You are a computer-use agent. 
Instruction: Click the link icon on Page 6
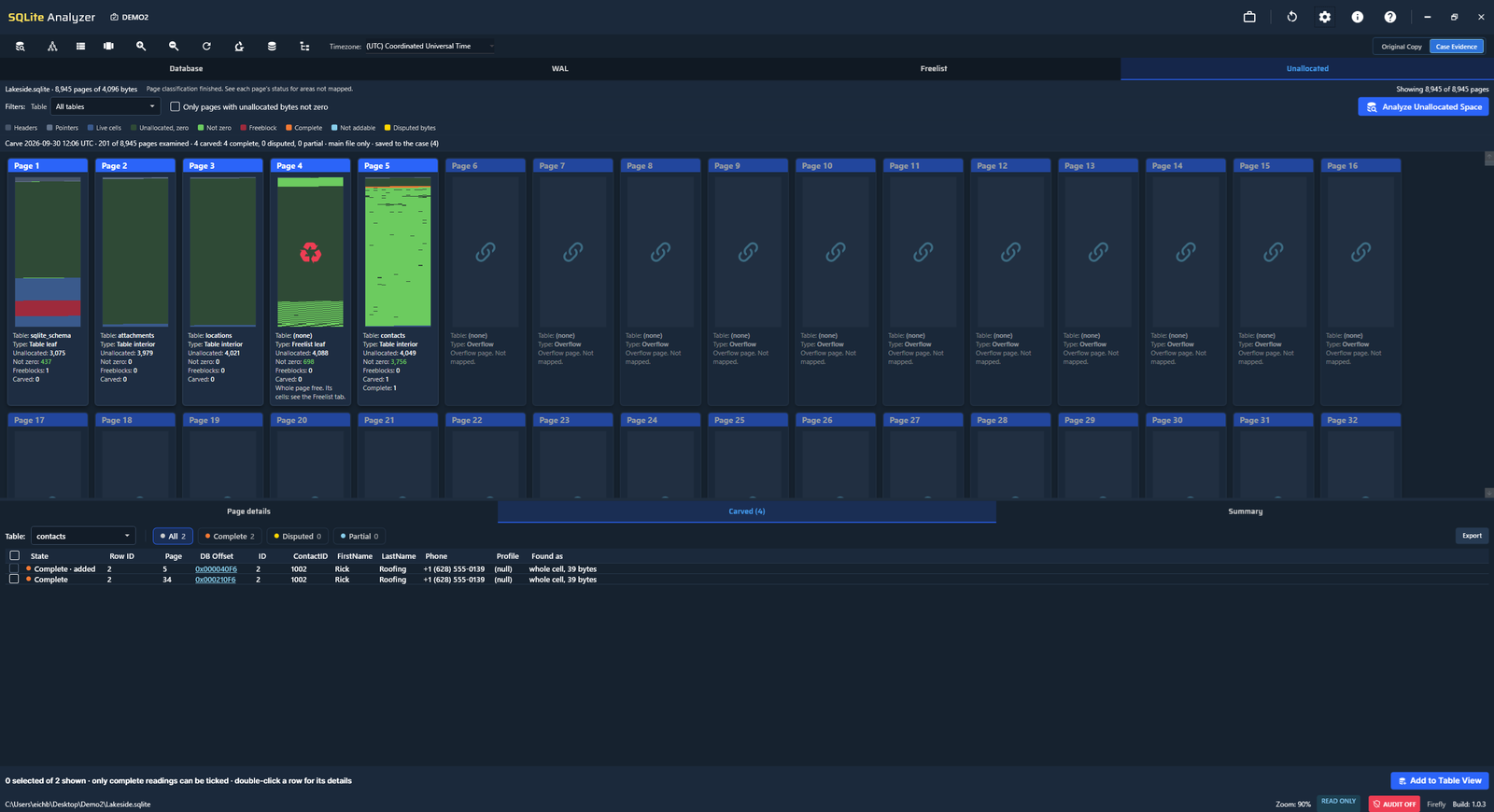[486, 252]
